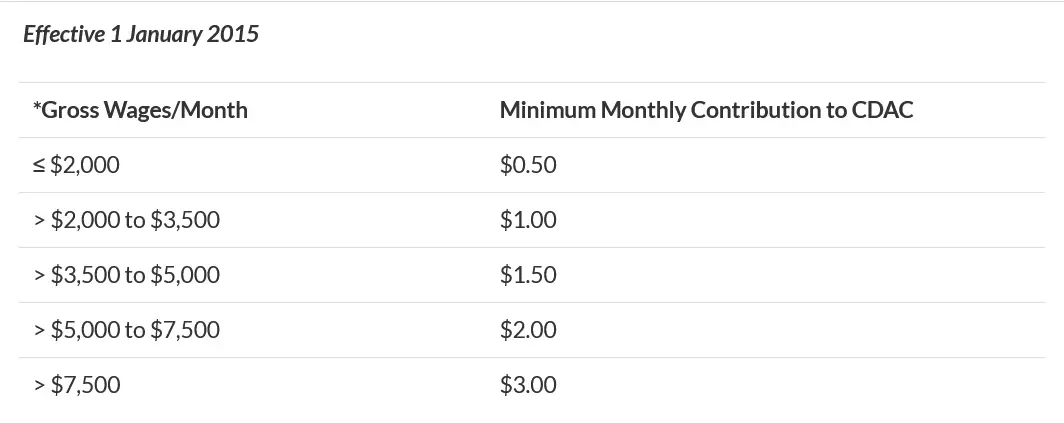The height and width of the screenshot is (423, 1064).
Task: Click the asterisk before 'Gross Wages'
Action: [x=37, y=107]
